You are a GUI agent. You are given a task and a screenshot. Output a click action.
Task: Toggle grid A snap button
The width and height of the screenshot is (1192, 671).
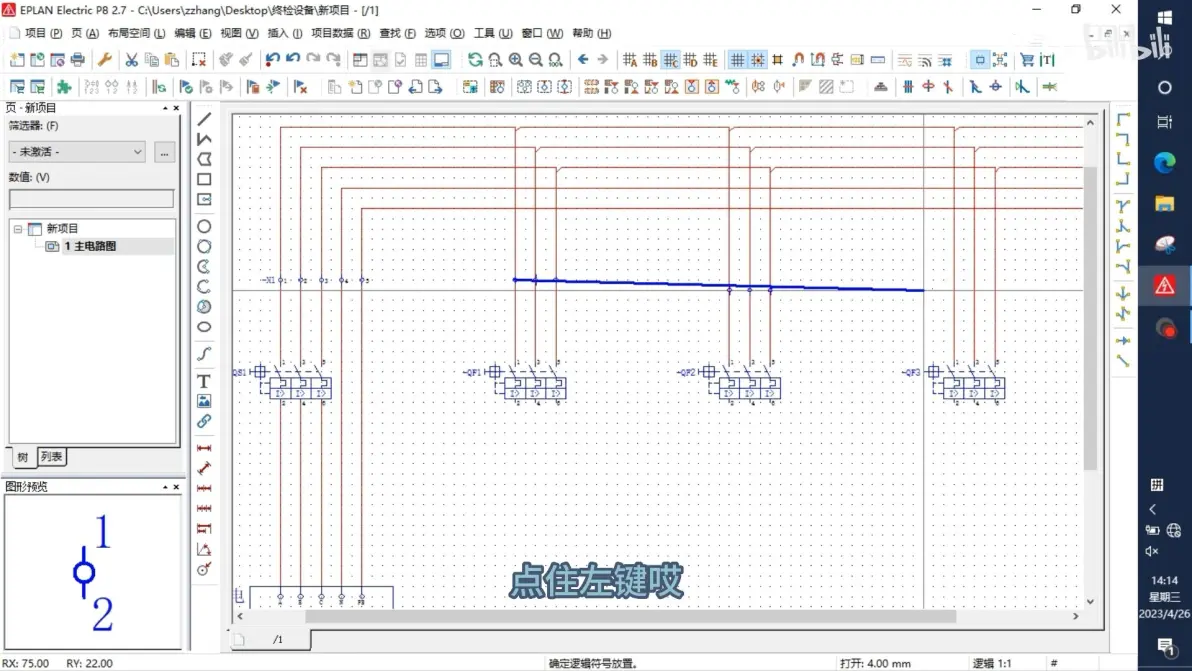click(x=630, y=59)
